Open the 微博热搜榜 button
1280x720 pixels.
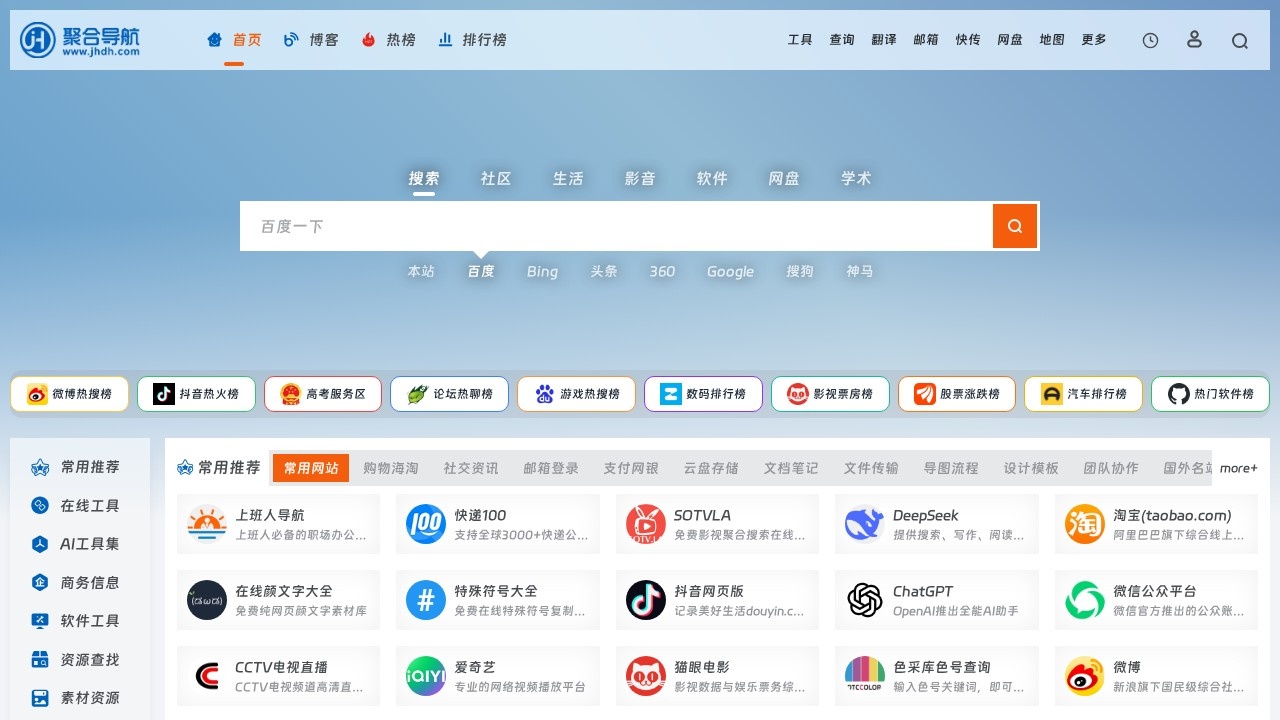point(69,394)
